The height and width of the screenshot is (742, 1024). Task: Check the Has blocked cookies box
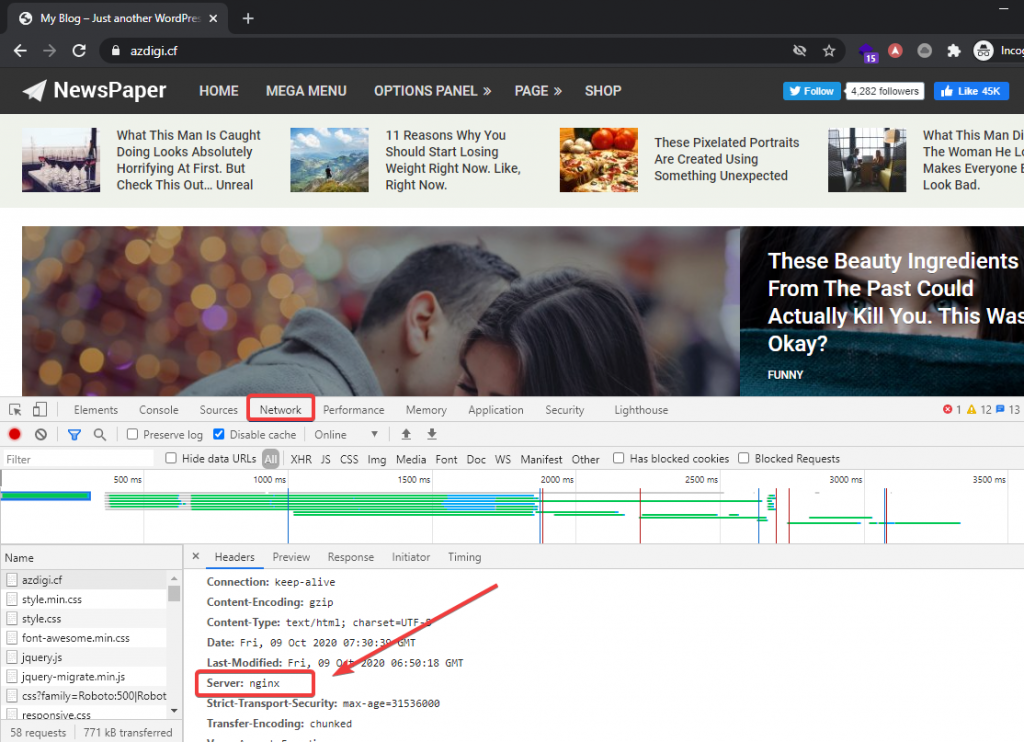point(618,459)
